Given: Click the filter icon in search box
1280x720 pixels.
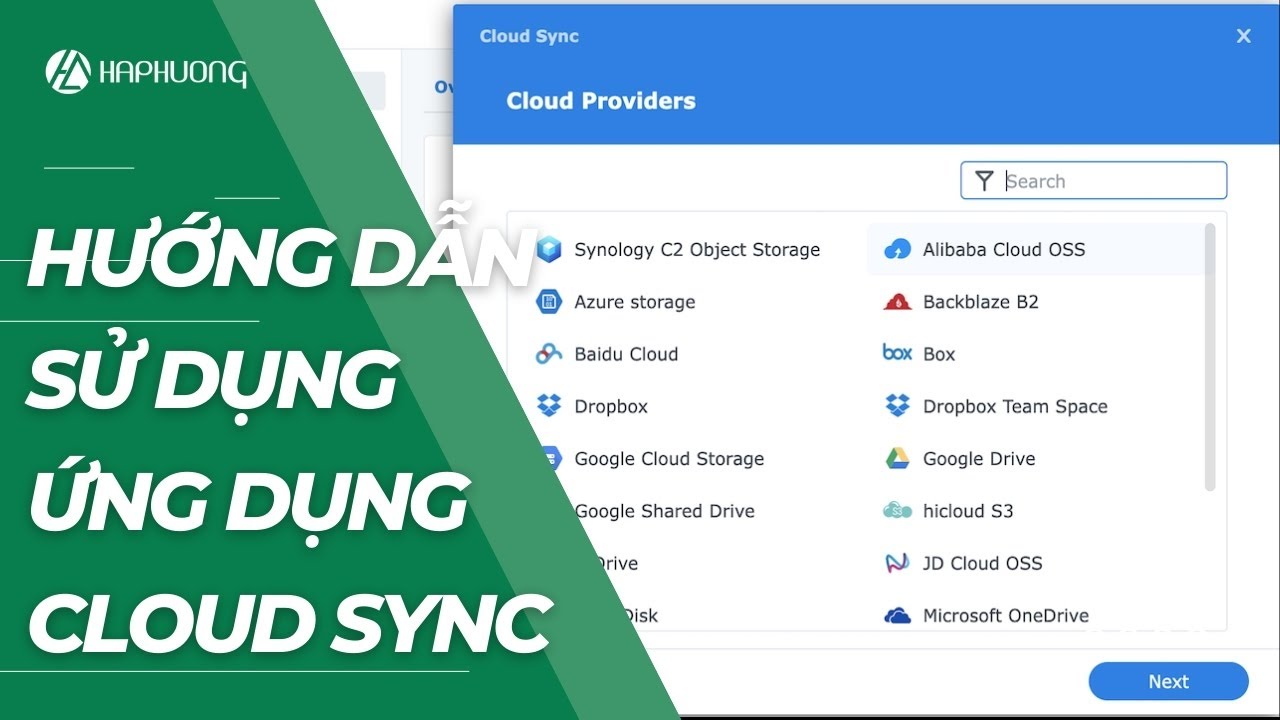Looking at the screenshot, I should pos(985,181).
